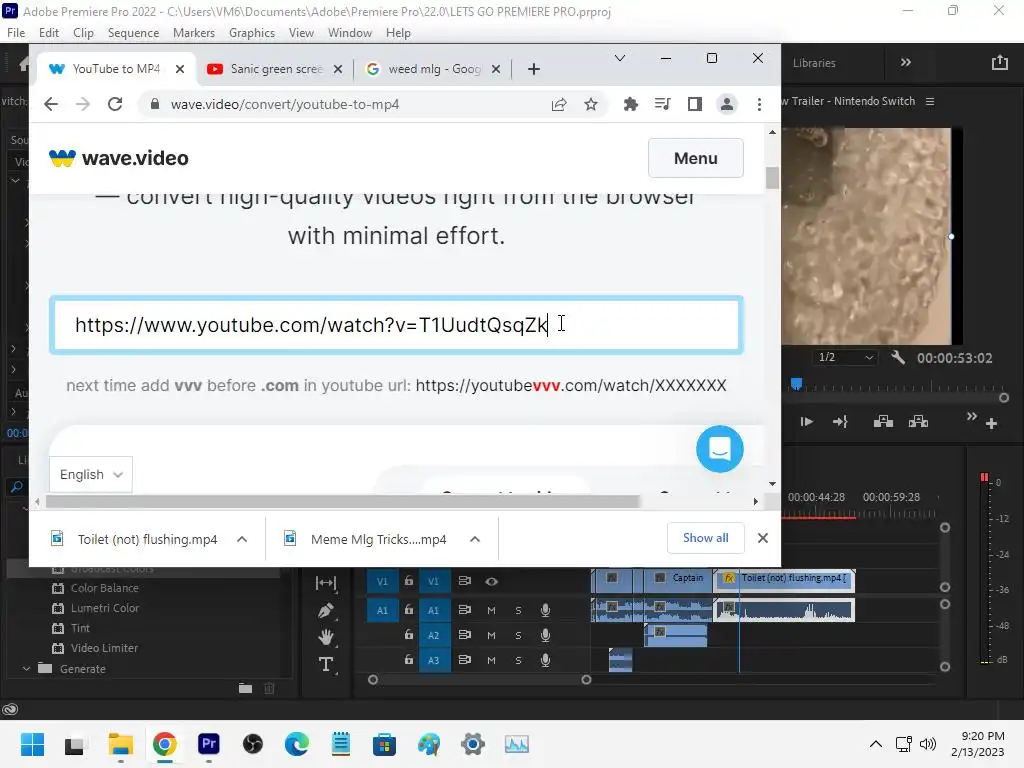Open a new Chrome tab
Viewport: 1024px width, 768px height.
(x=534, y=69)
